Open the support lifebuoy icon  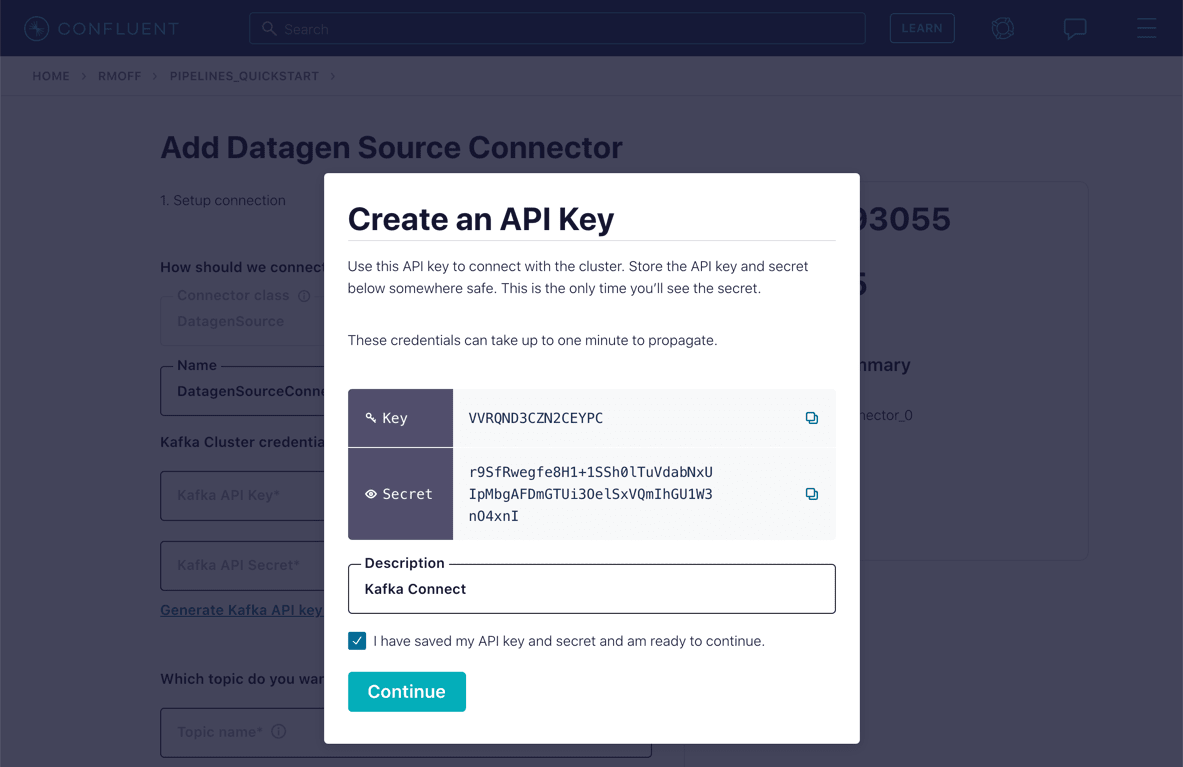1003,29
